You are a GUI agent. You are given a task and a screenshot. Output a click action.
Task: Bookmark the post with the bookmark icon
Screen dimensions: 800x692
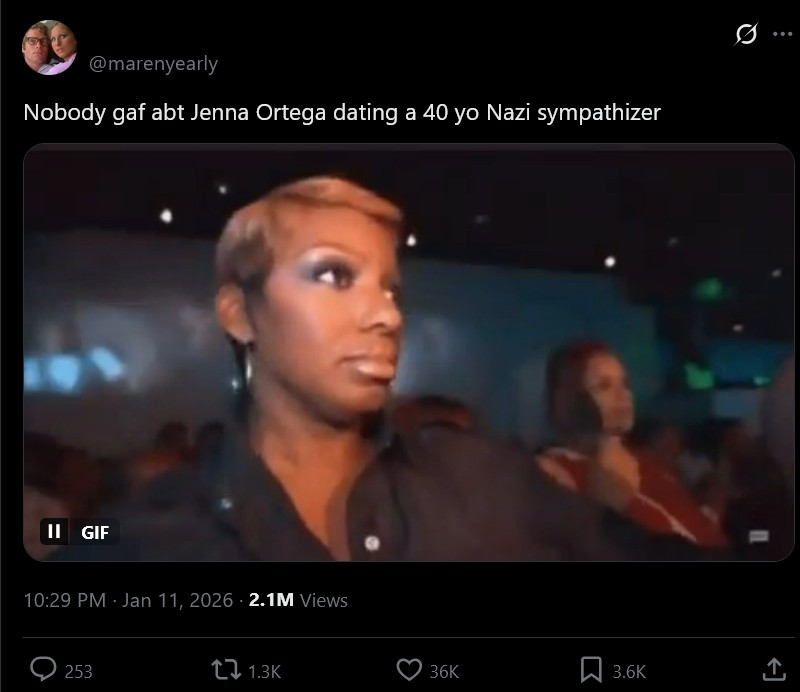[591, 670]
